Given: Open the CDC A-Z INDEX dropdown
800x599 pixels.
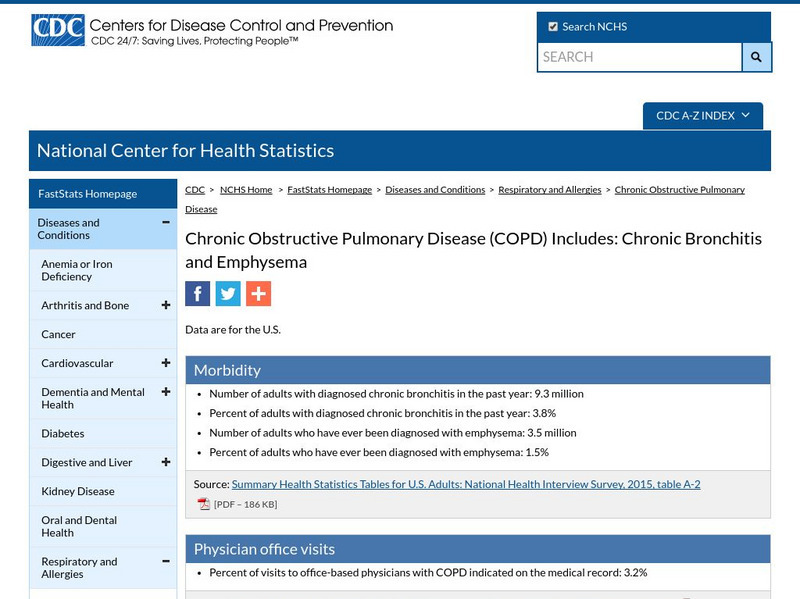Looking at the screenshot, I should click(x=700, y=115).
